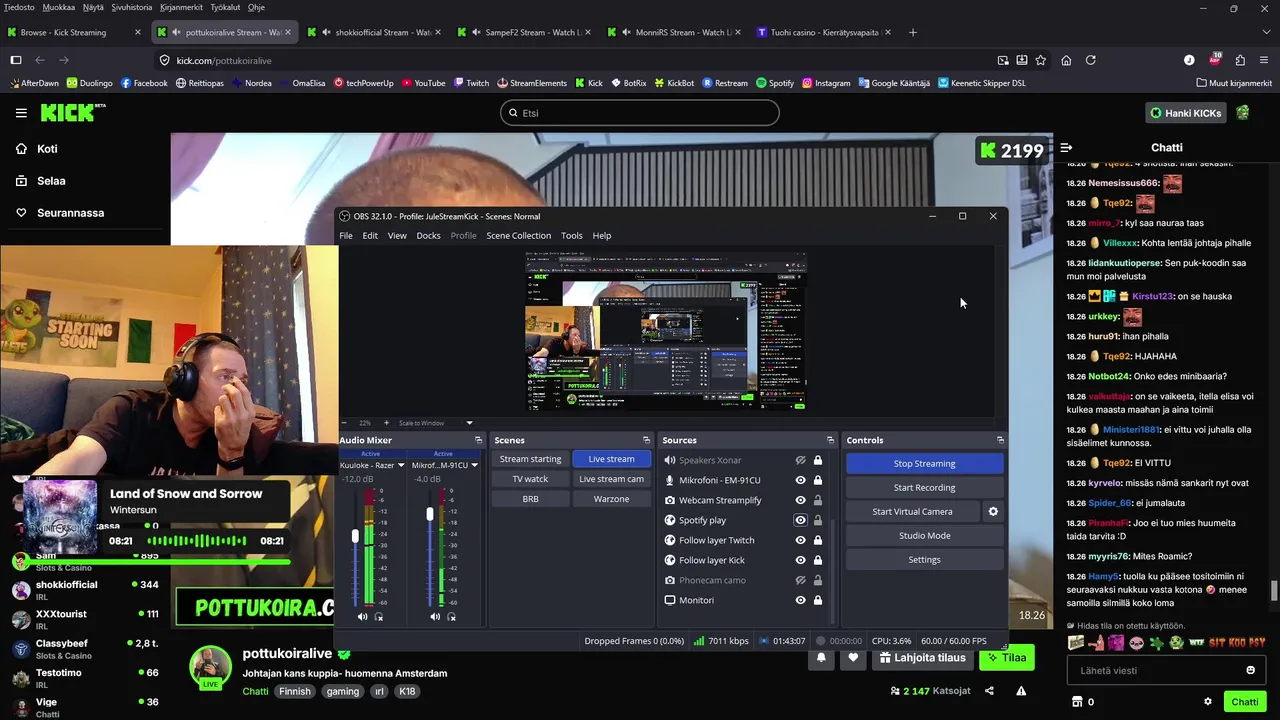1280x720 pixels.
Task: Open emoji picker in chat input
Action: pos(1250,670)
